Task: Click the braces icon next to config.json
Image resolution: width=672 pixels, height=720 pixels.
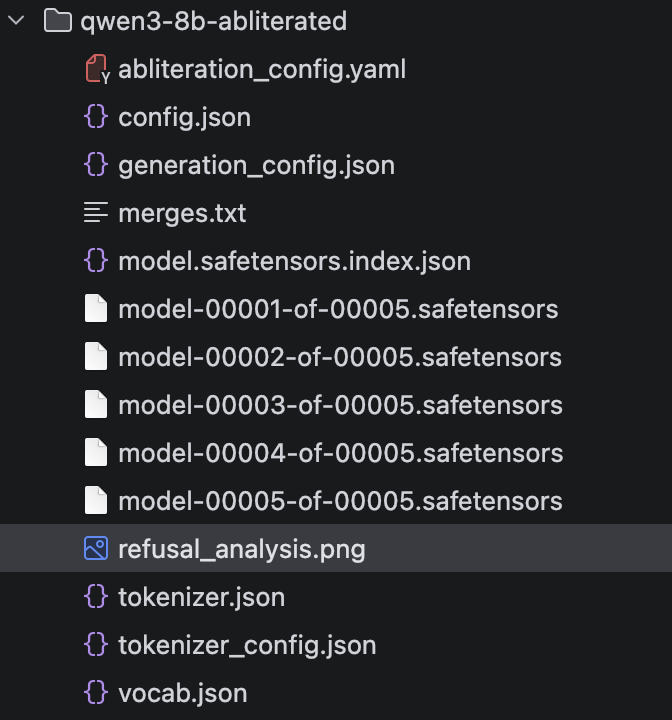Action: pyautogui.click(x=96, y=117)
